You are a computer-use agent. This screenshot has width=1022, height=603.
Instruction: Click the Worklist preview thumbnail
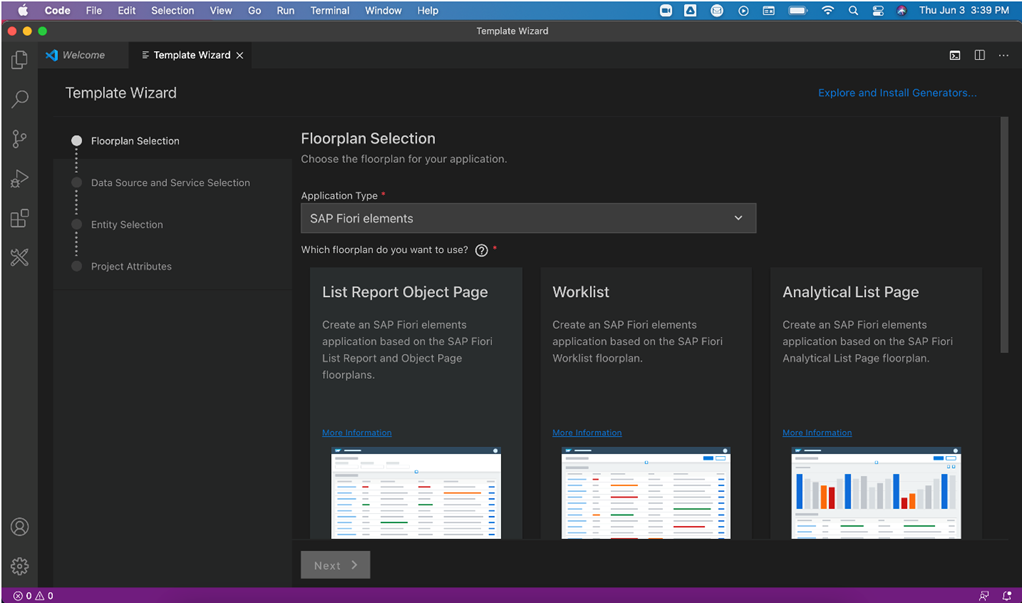pyautogui.click(x=646, y=493)
